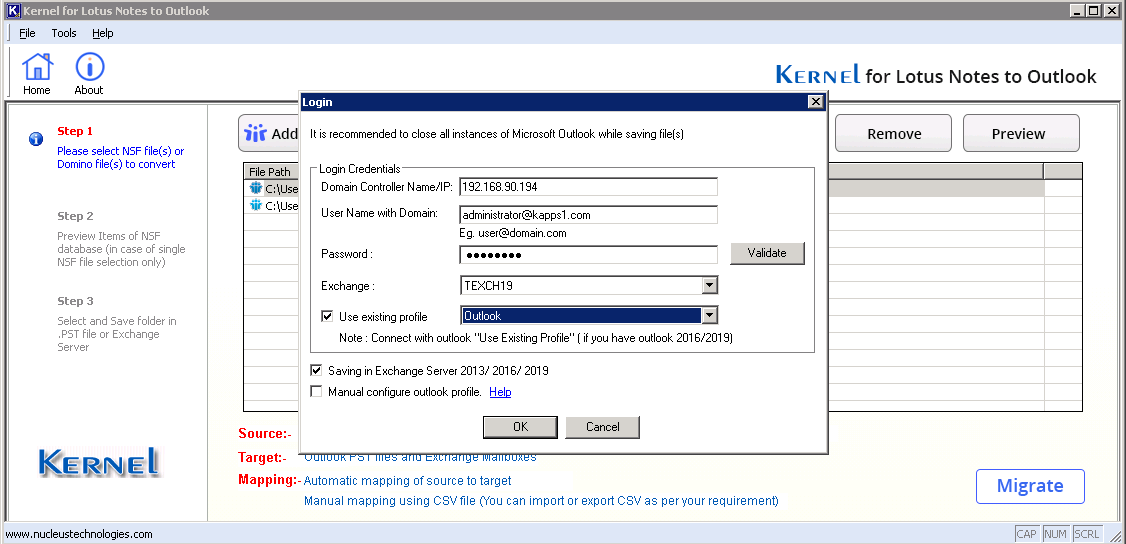Click www.nucleustechnologies.com in status bar
This screenshot has width=1126, height=544.
click(79, 534)
